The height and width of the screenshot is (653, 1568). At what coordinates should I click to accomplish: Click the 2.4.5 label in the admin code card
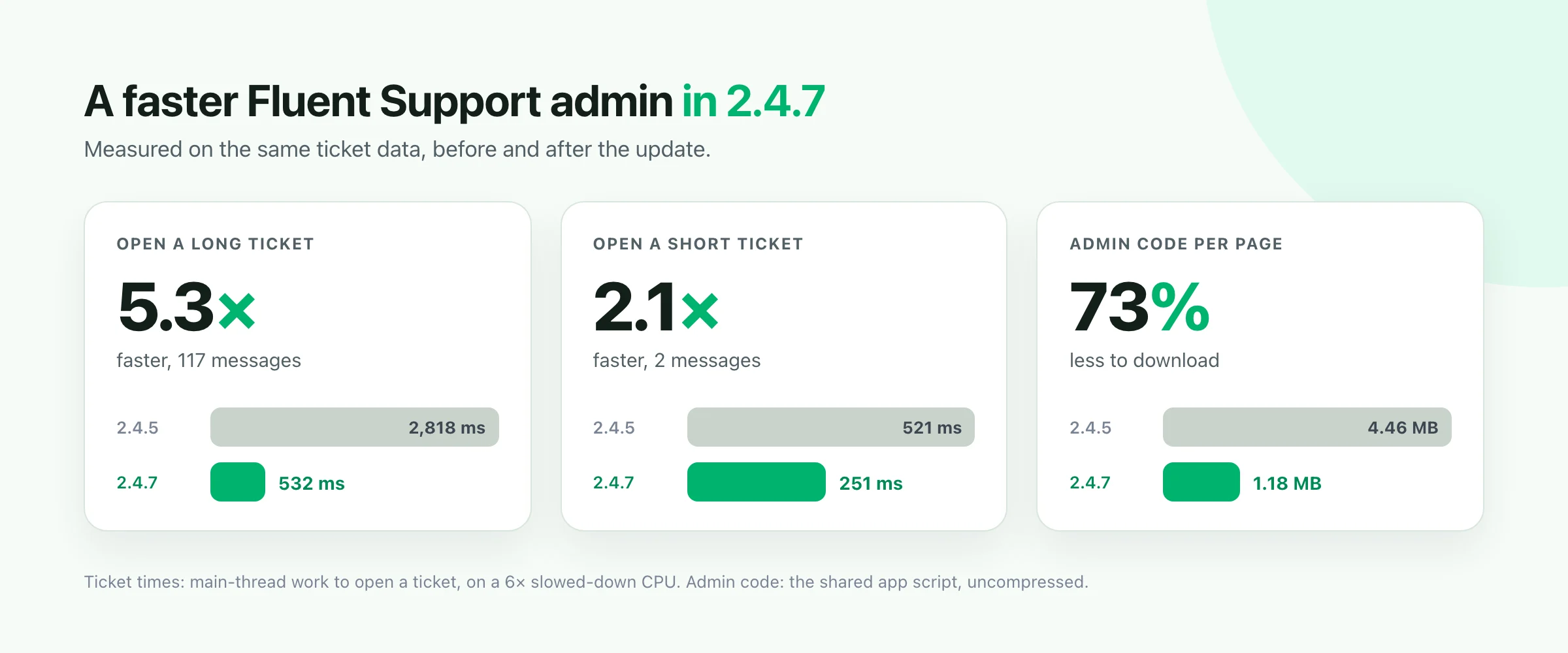coord(1090,428)
